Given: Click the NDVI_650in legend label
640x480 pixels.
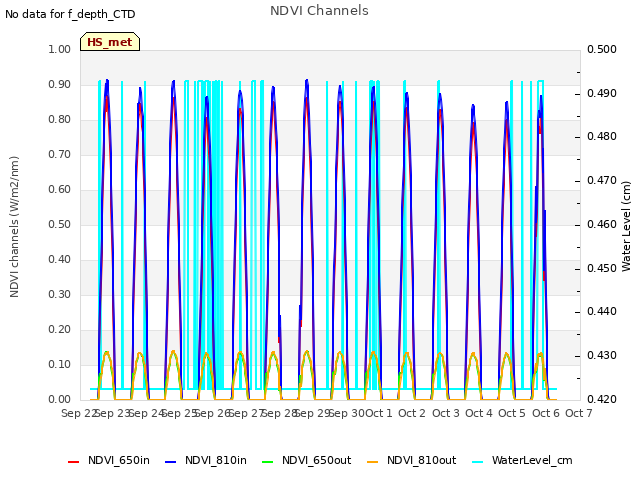Looking at the screenshot, I should click(x=119, y=460).
